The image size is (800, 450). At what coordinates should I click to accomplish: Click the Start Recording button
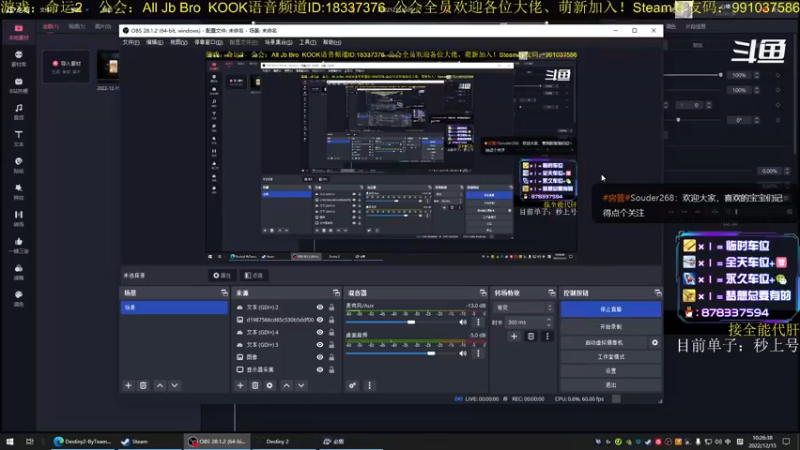[611, 327]
